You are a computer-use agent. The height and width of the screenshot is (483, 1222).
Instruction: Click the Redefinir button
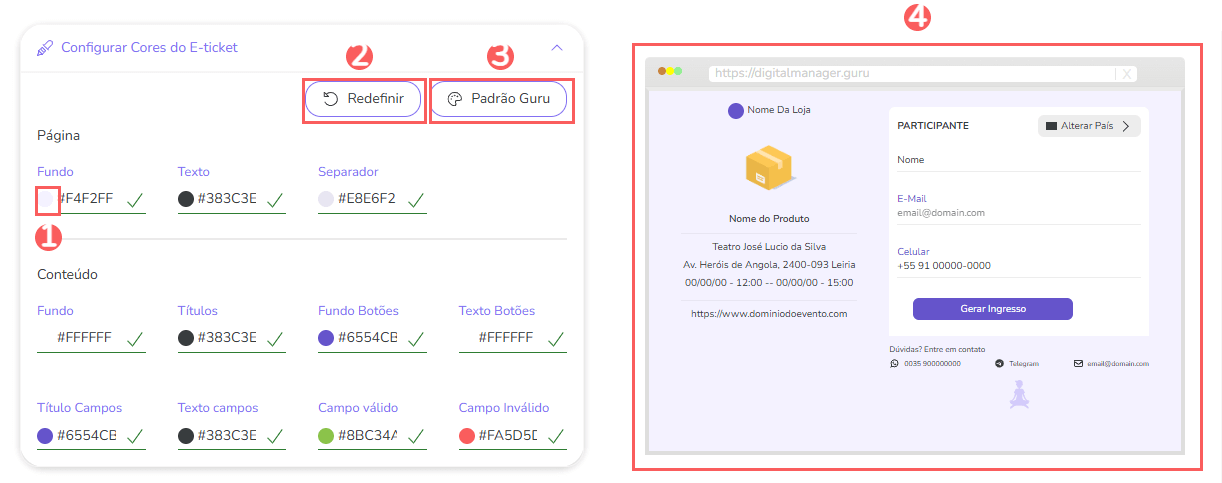(x=364, y=100)
